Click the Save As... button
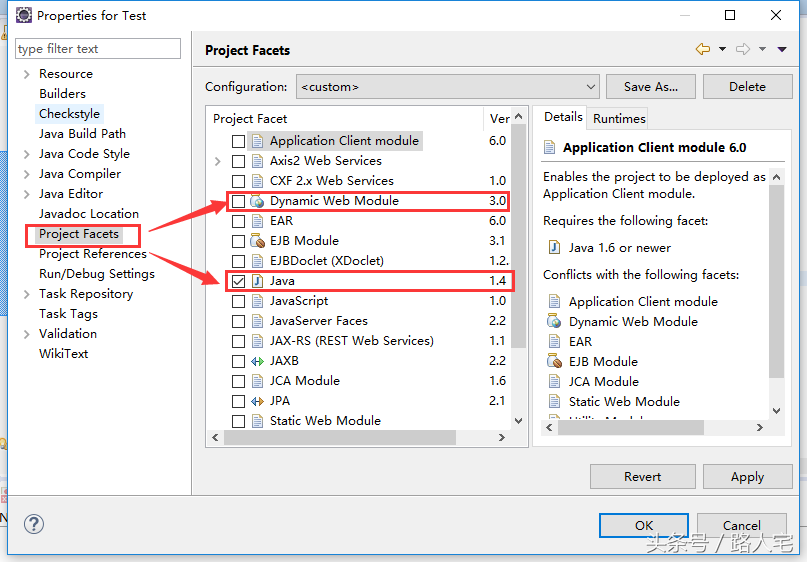The height and width of the screenshot is (562, 807). click(650, 87)
